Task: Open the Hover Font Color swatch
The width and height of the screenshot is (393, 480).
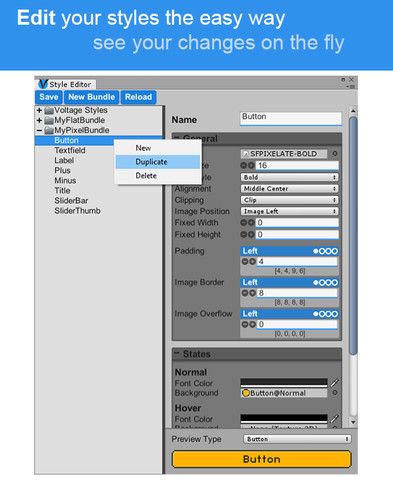Action: (284, 419)
